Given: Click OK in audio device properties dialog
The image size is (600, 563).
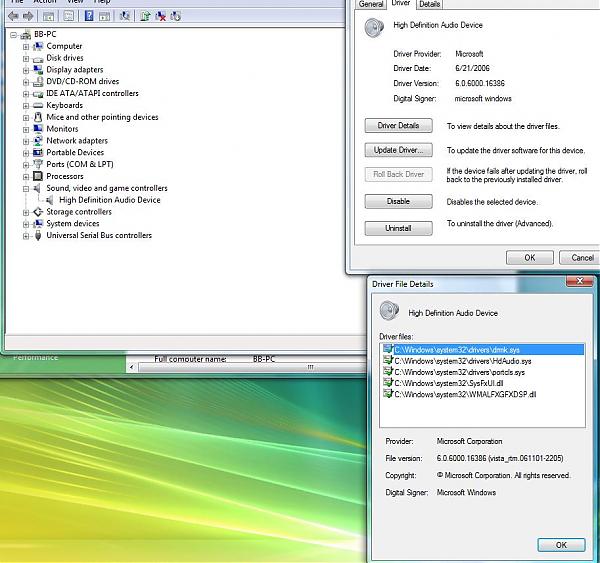Looking at the screenshot, I should [x=530, y=258].
